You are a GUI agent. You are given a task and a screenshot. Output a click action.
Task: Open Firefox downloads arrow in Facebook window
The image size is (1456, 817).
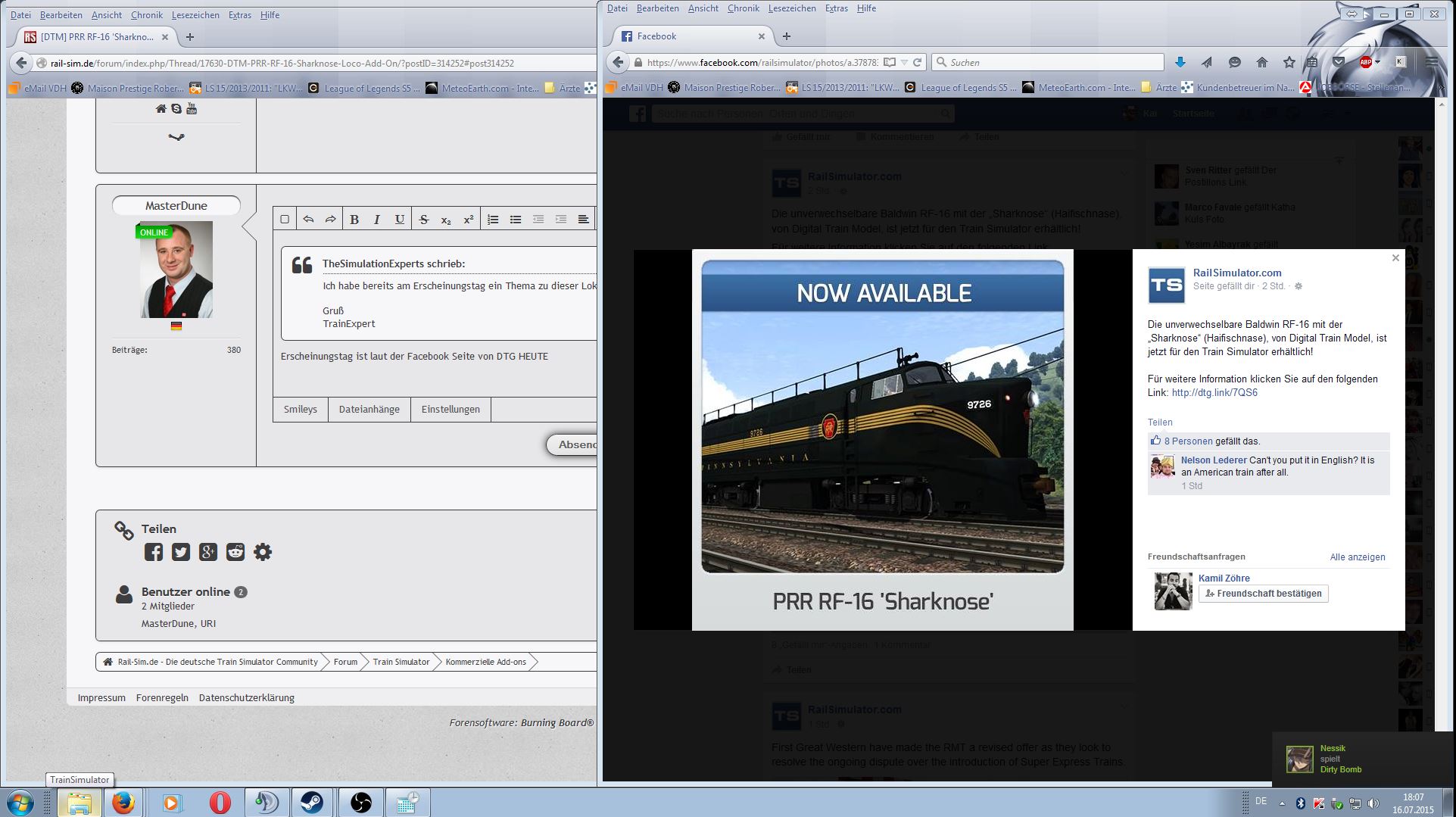[1180, 62]
